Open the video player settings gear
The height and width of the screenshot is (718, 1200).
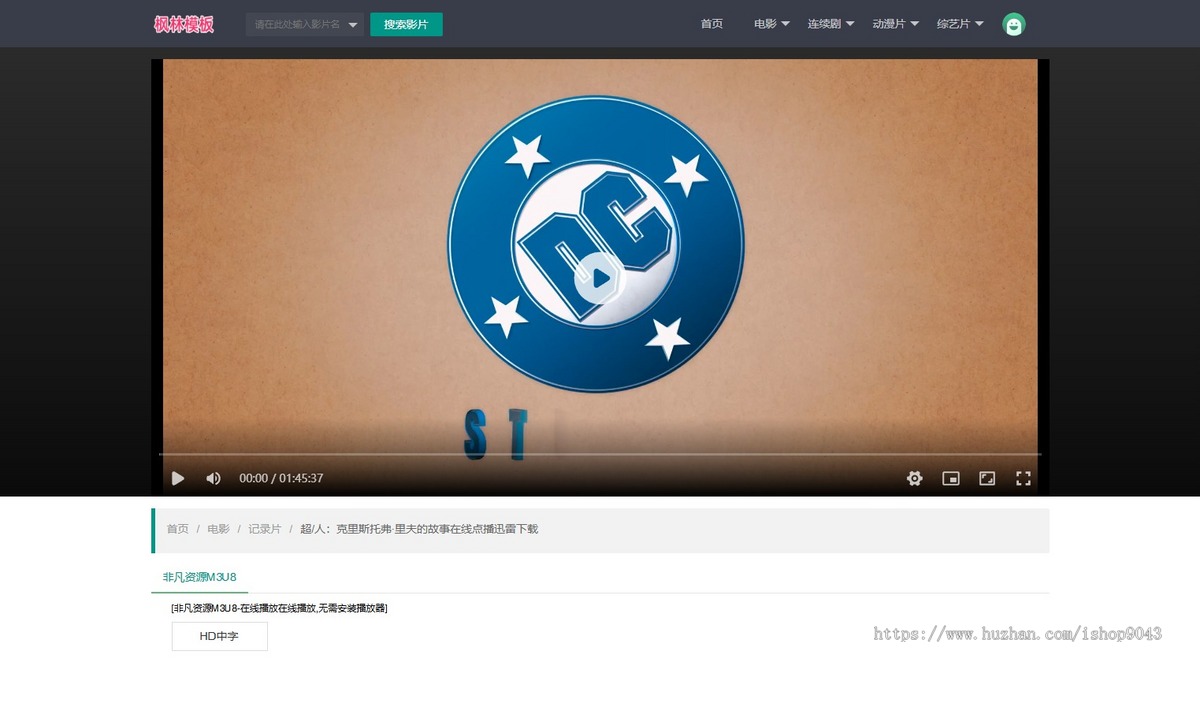(914, 478)
